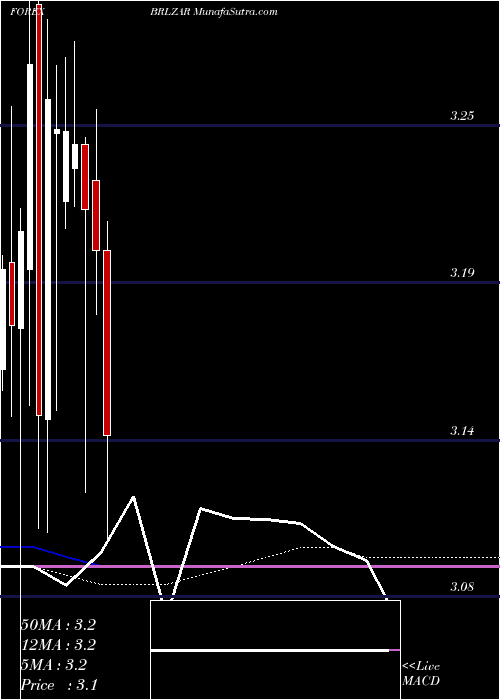Click the 3.25 price level label
The image size is (500, 700).
tap(461, 117)
